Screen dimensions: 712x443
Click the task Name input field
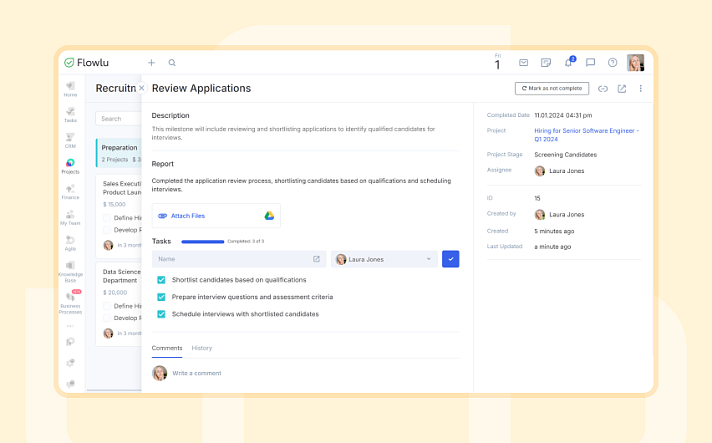tap(239, 259)
